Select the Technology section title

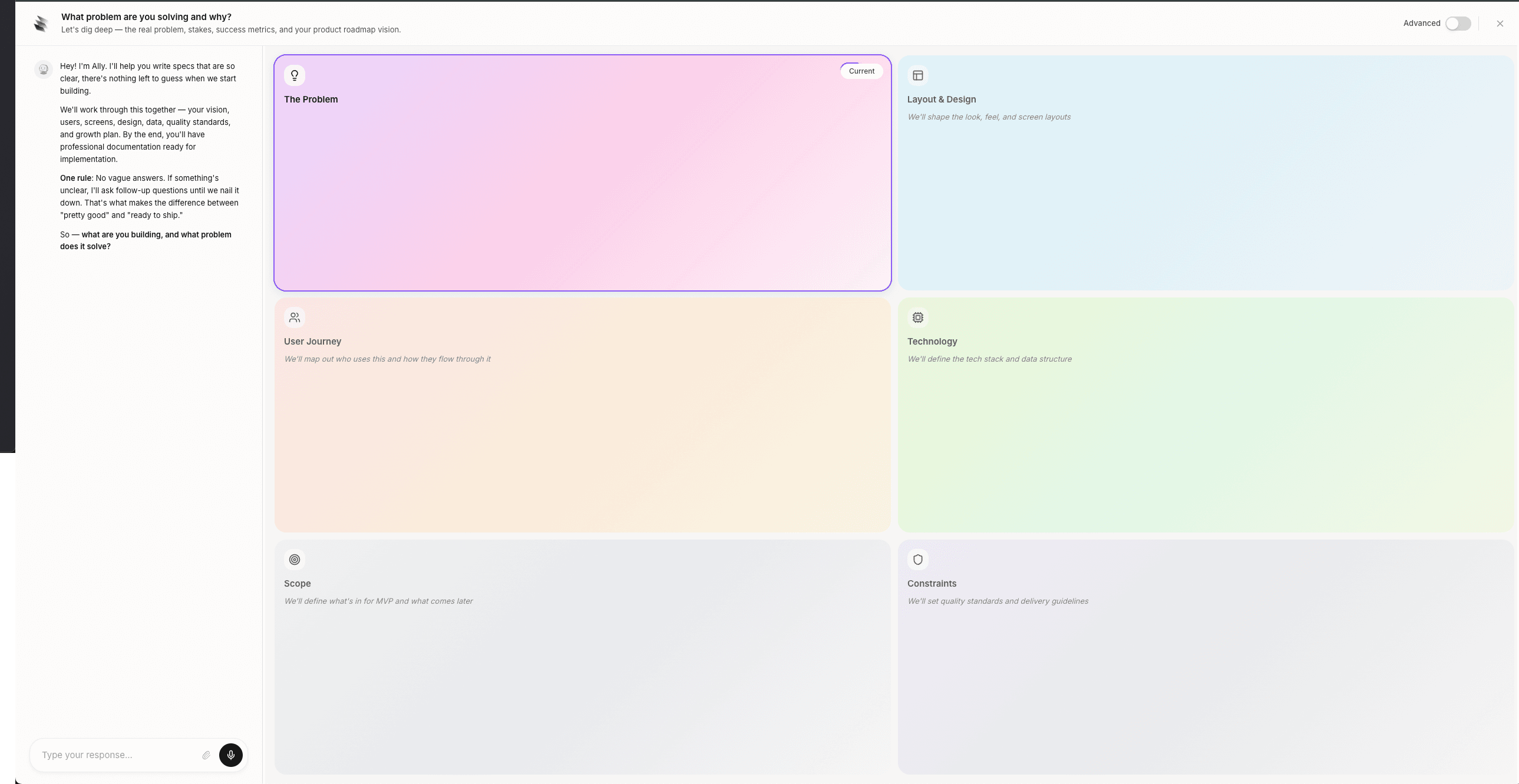pyautogui.click(x=932, y=341)
